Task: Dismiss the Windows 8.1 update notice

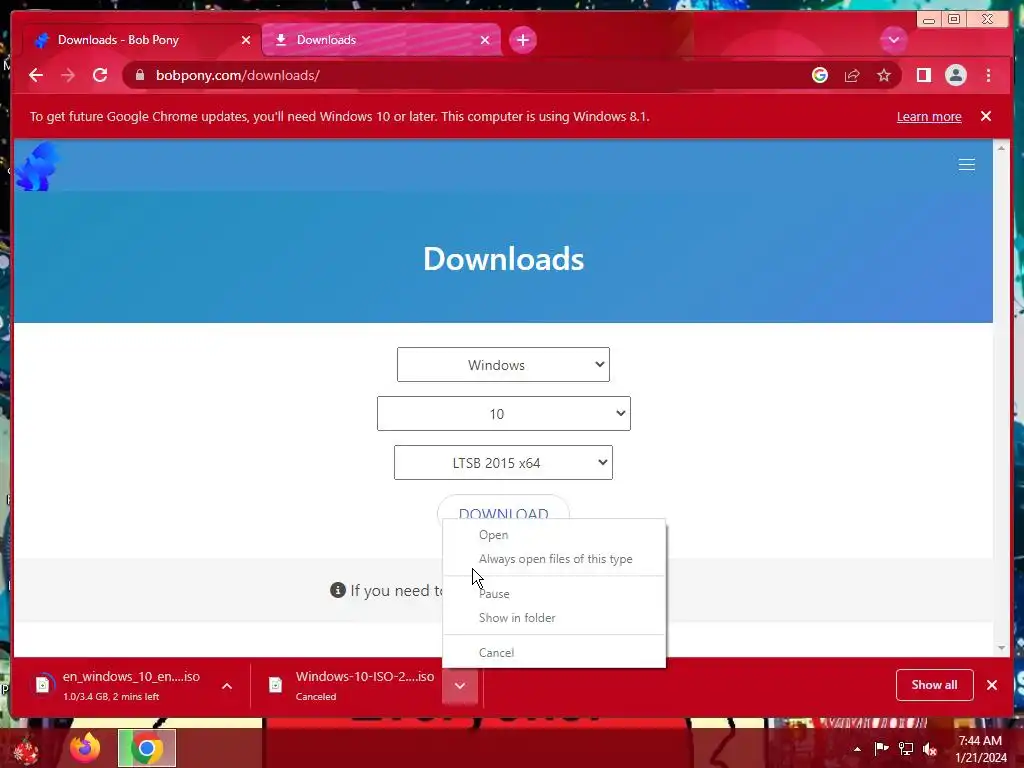Action: click(985, 116)
